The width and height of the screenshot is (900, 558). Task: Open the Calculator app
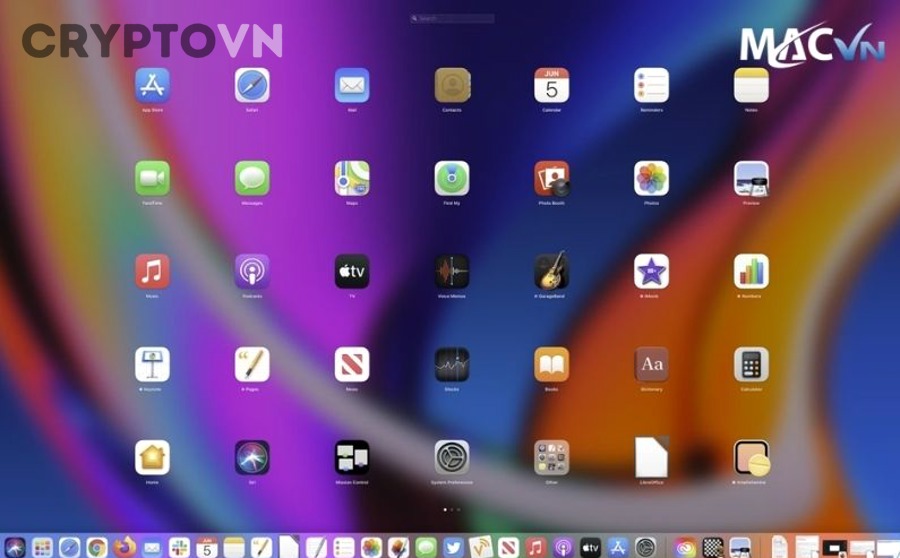pyautogui.click(x=751, y=364)
